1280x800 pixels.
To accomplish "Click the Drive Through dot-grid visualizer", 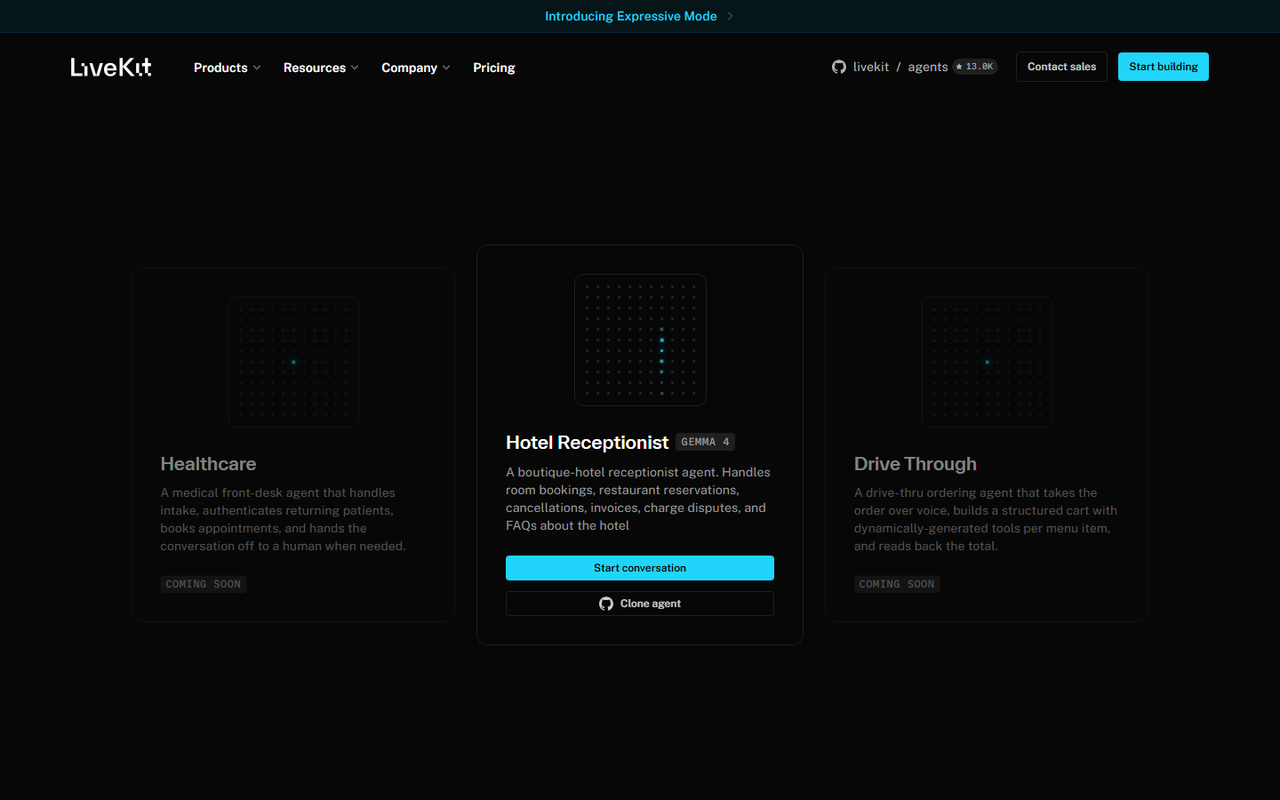I will click(x=987, y=362).
